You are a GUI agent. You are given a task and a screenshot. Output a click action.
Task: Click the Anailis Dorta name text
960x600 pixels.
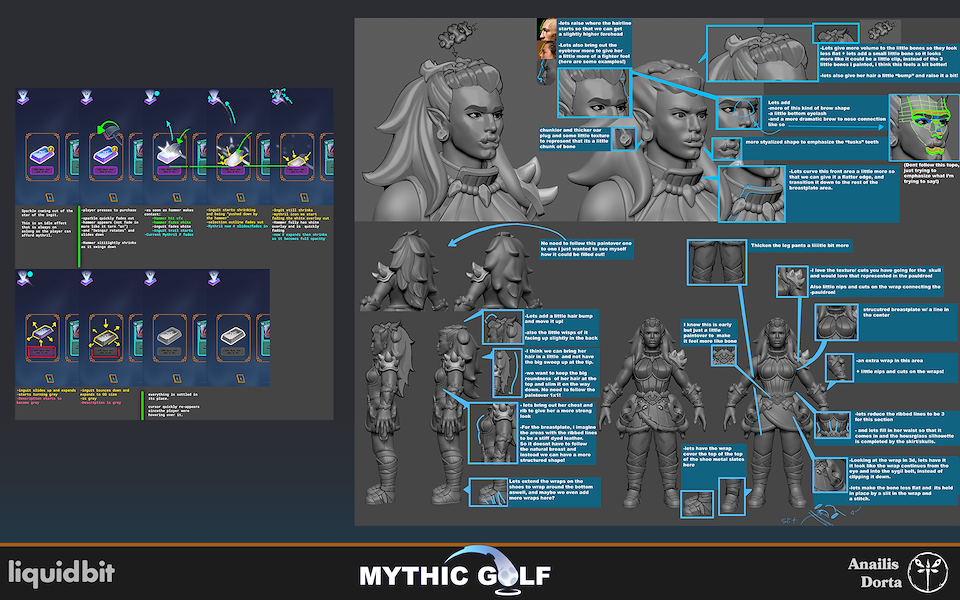[875, 572]
